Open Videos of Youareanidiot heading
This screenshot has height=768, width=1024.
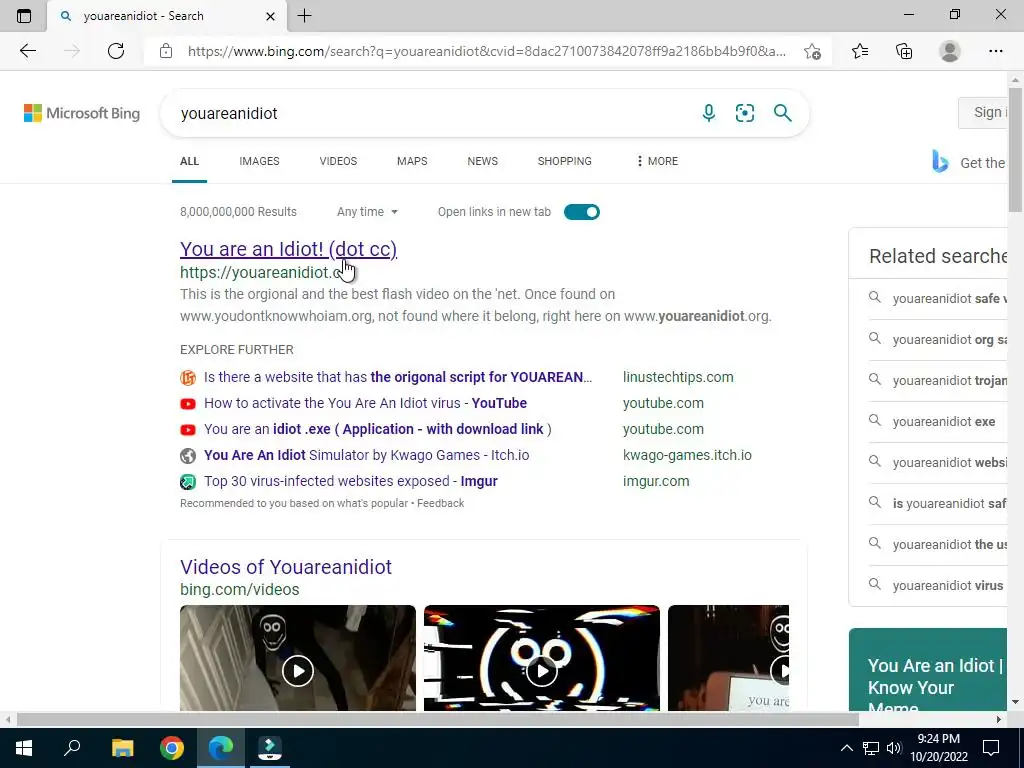285,567
